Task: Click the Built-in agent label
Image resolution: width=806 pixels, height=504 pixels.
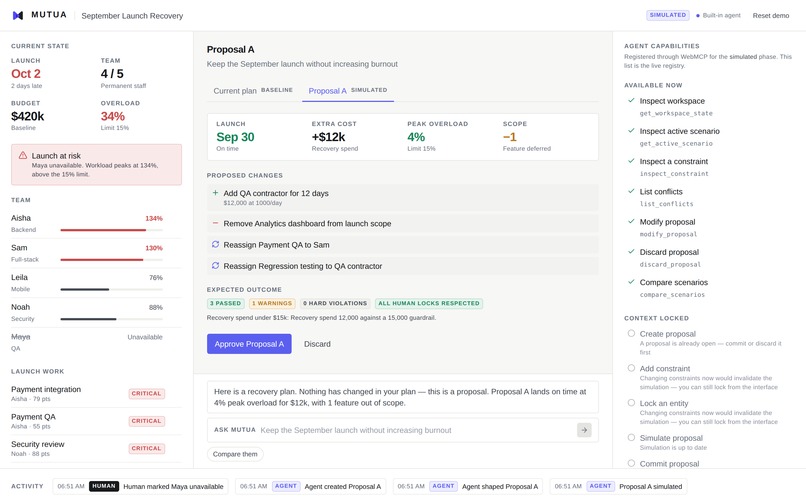Action: pyautogui.click(x=721, y=15)
